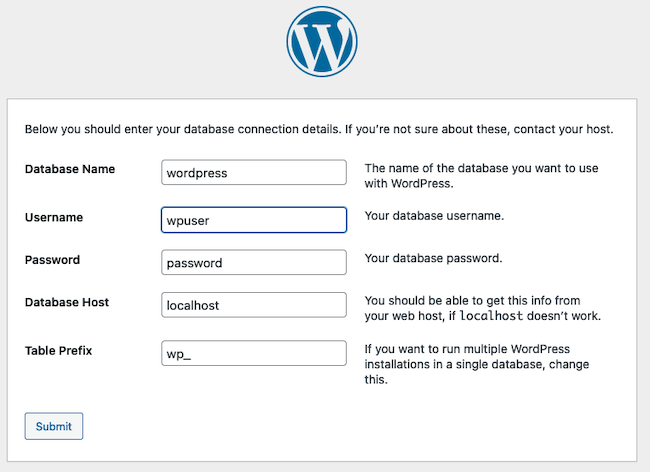This screenshot has height=472, width=650.
Task: Click into the Username field containing wpuser
Action: (253, 219)
